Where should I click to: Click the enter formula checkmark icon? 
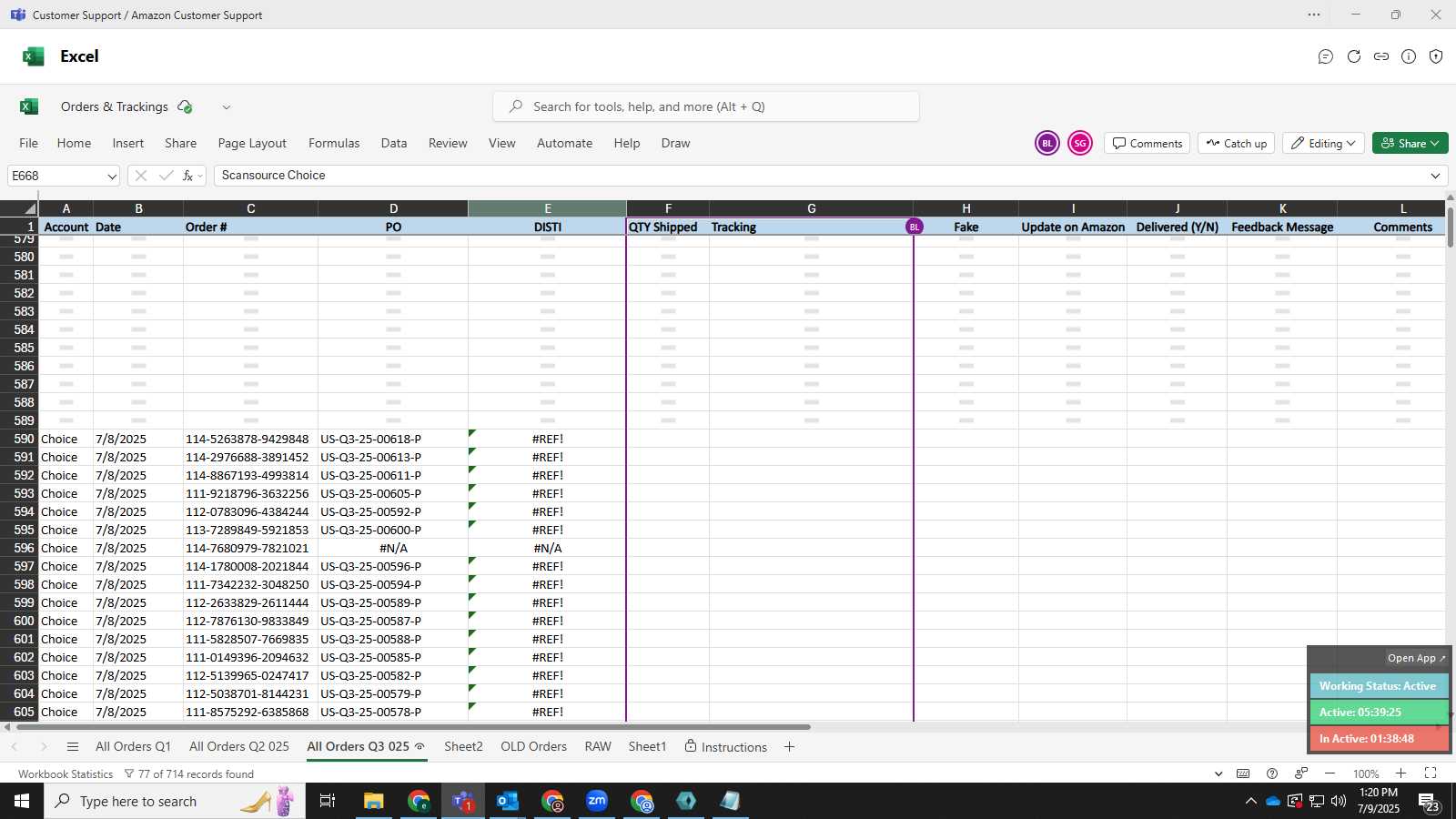(x=166, y=176)
